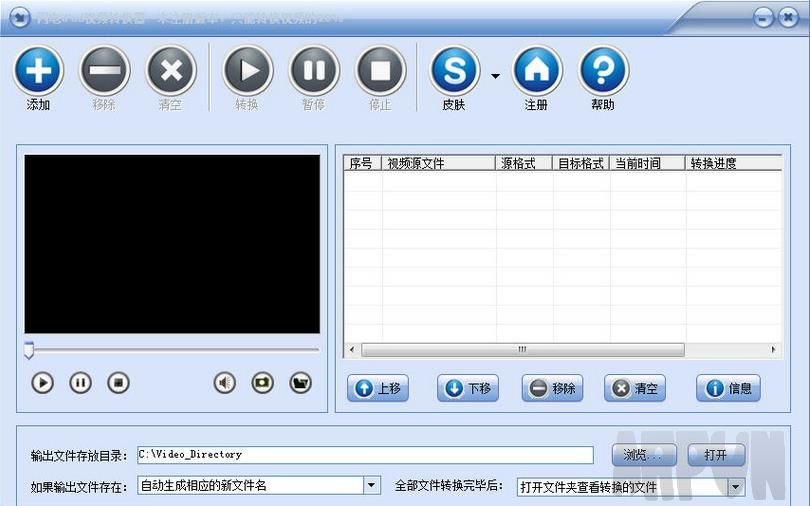Click the title bar app menu icon
Viewport: 810px width, 506px height.
pyautogui.click(x=20, y=18)
